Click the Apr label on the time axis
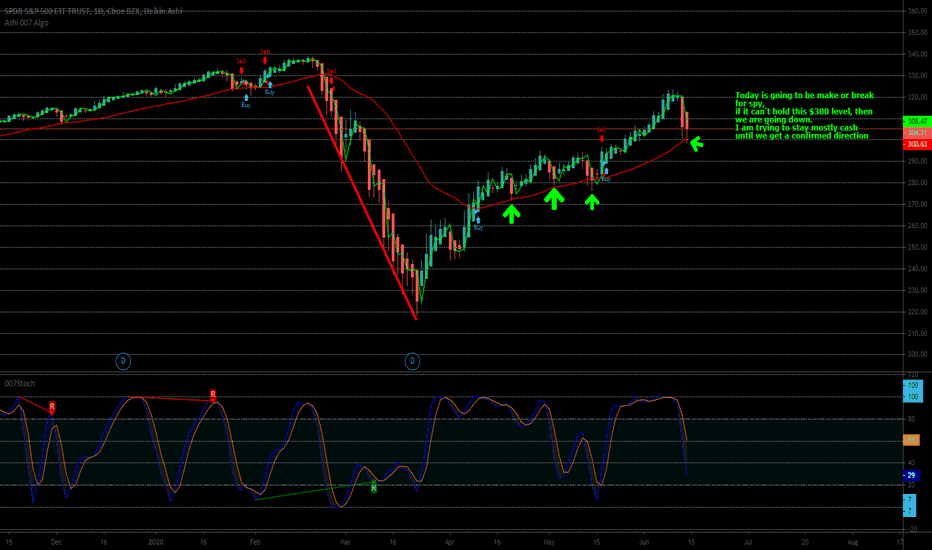 pos(449,542)
